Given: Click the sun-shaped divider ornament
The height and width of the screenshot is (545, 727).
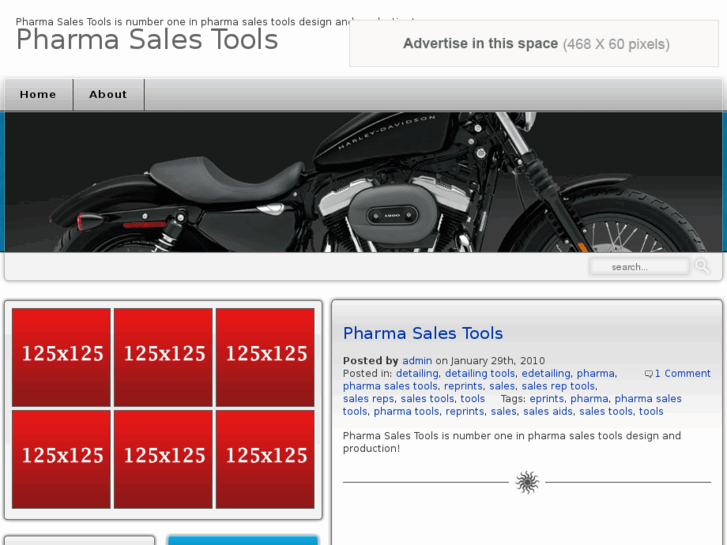Looking at the screenshot, I should 527,483.
